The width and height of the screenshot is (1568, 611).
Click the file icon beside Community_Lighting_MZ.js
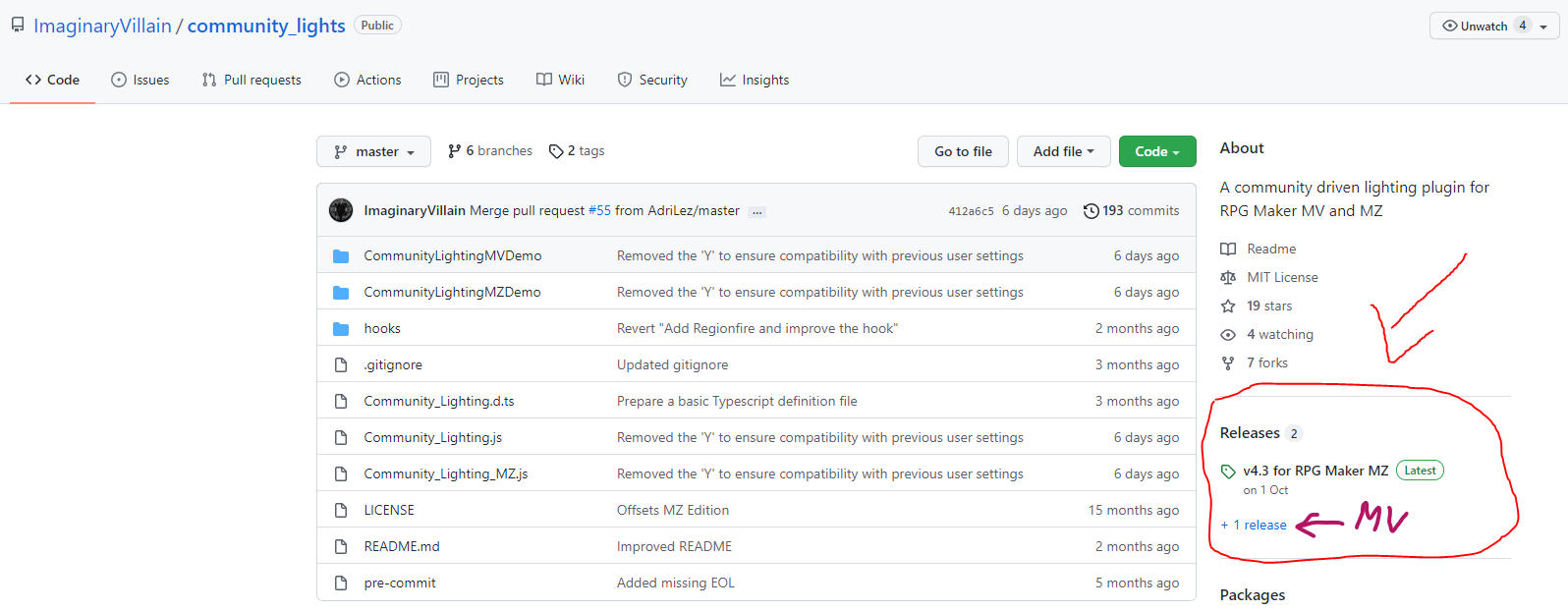(341, 473)
